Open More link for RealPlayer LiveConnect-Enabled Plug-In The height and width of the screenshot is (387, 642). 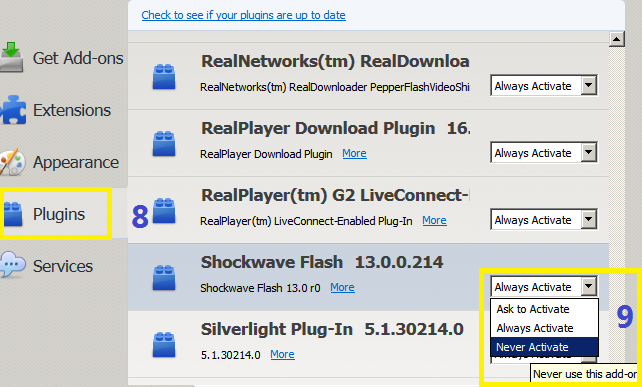click(434, 221)
